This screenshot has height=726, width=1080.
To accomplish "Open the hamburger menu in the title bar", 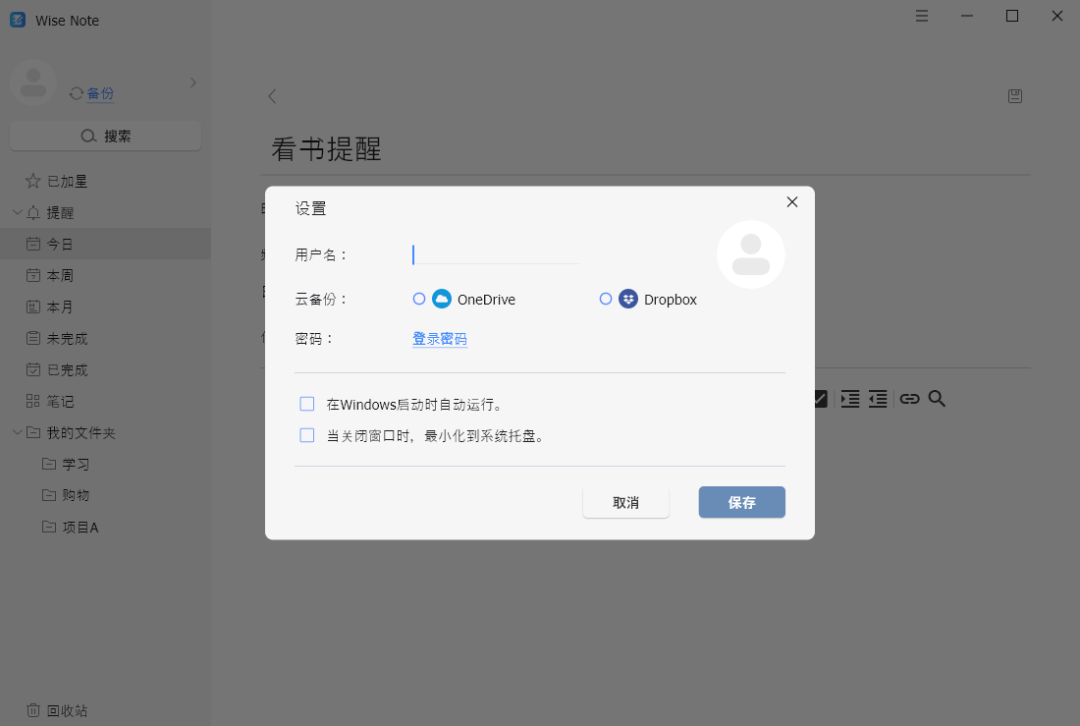I will (x=921, y=16).
